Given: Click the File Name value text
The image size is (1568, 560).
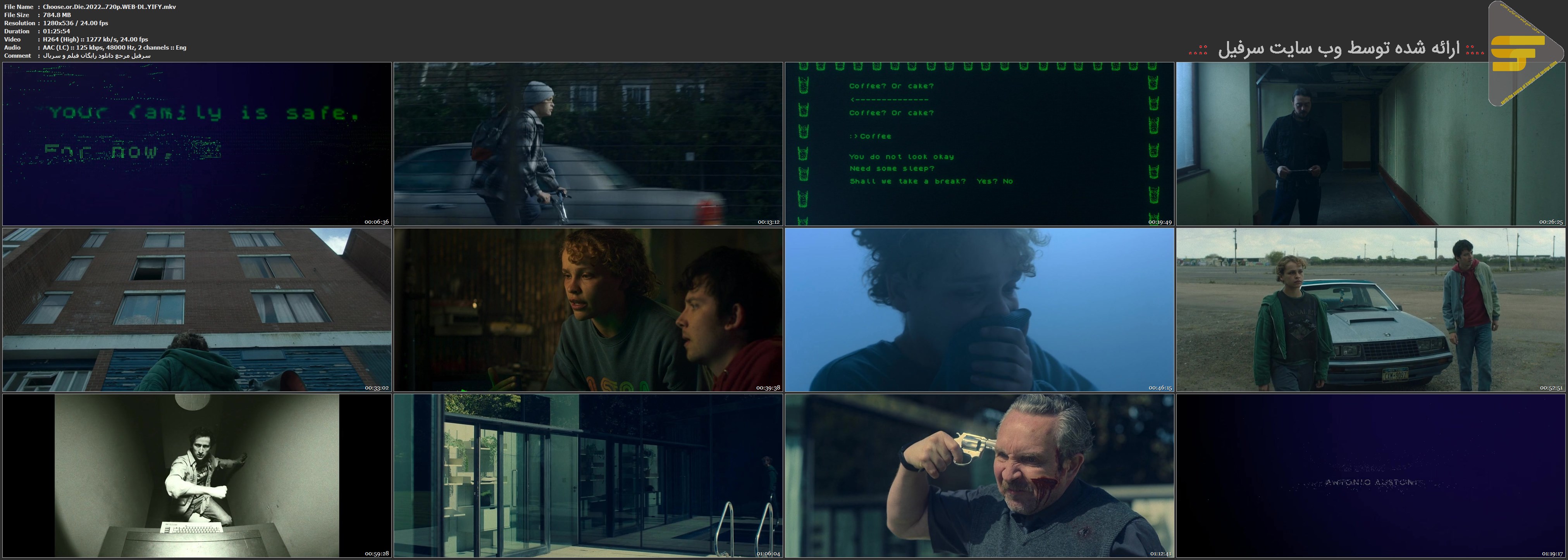Looking at the screenshot, I should pos(110,7).
